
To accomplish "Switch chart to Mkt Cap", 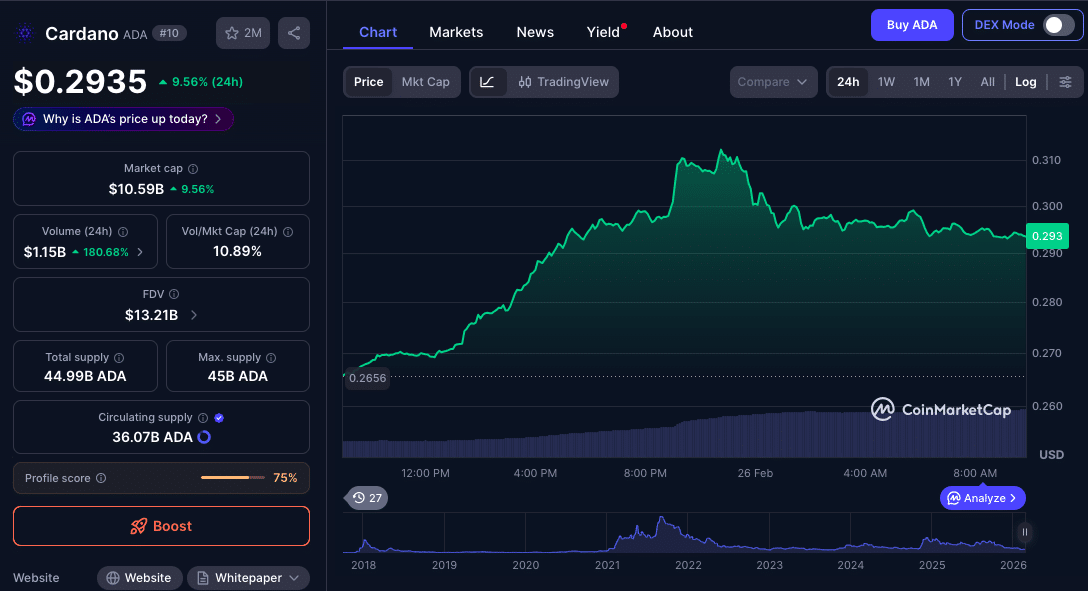I will 425,82.
